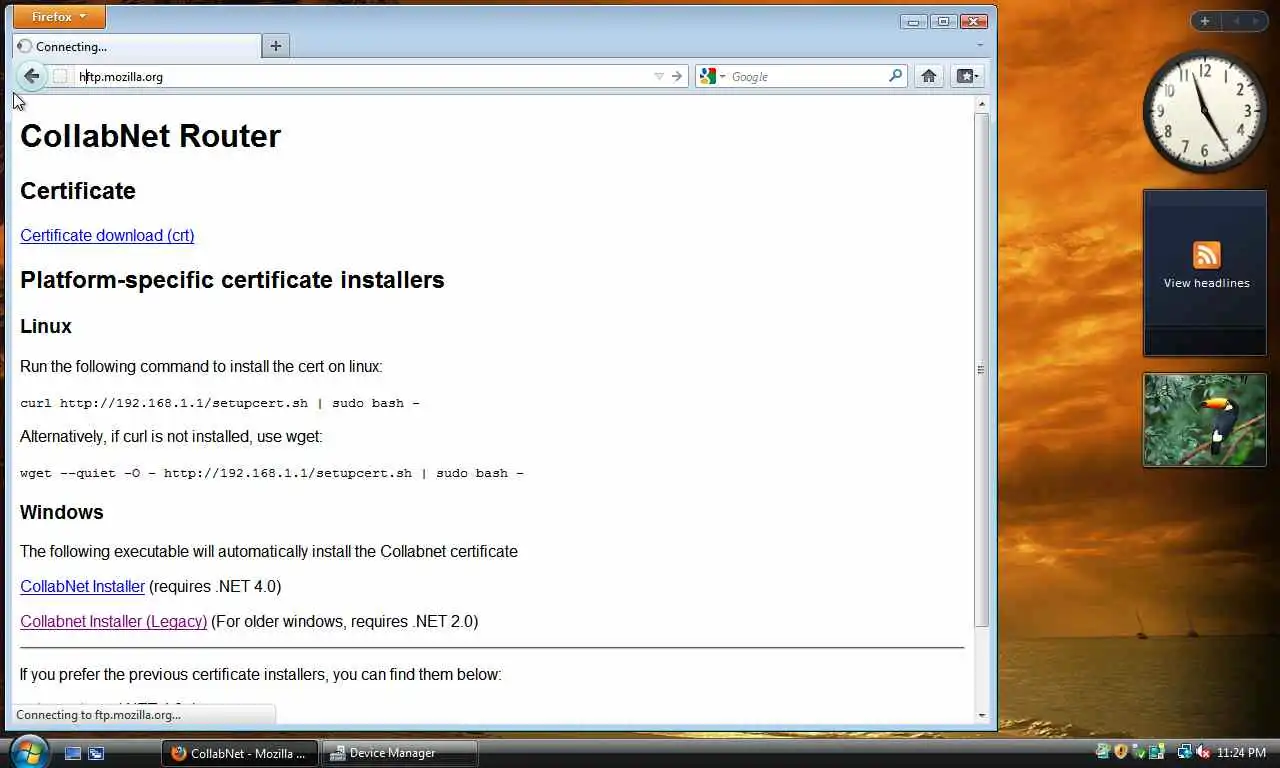Click the browser Back arrow button
This screenshot has width=1280, height=768.
click(31, 76)
